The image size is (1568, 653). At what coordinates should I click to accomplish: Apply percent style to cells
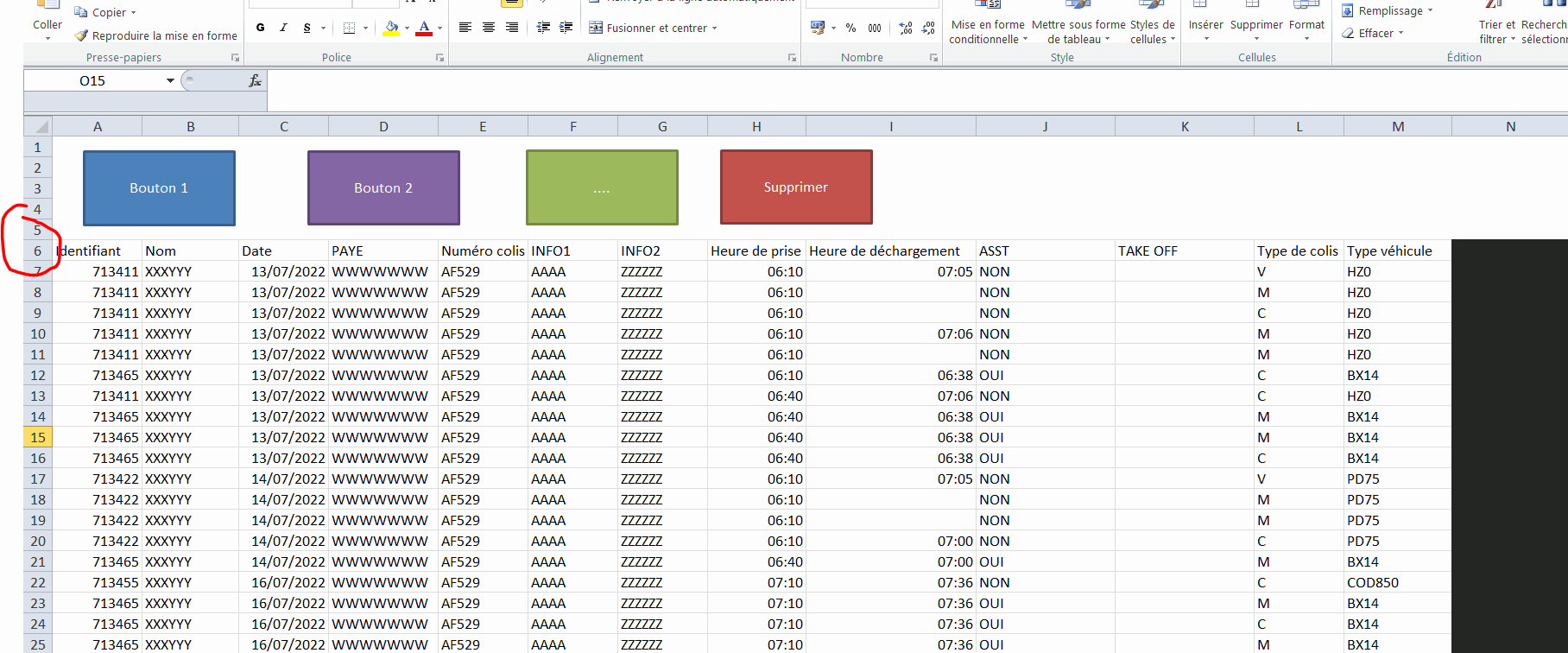(x=850, y=28)
